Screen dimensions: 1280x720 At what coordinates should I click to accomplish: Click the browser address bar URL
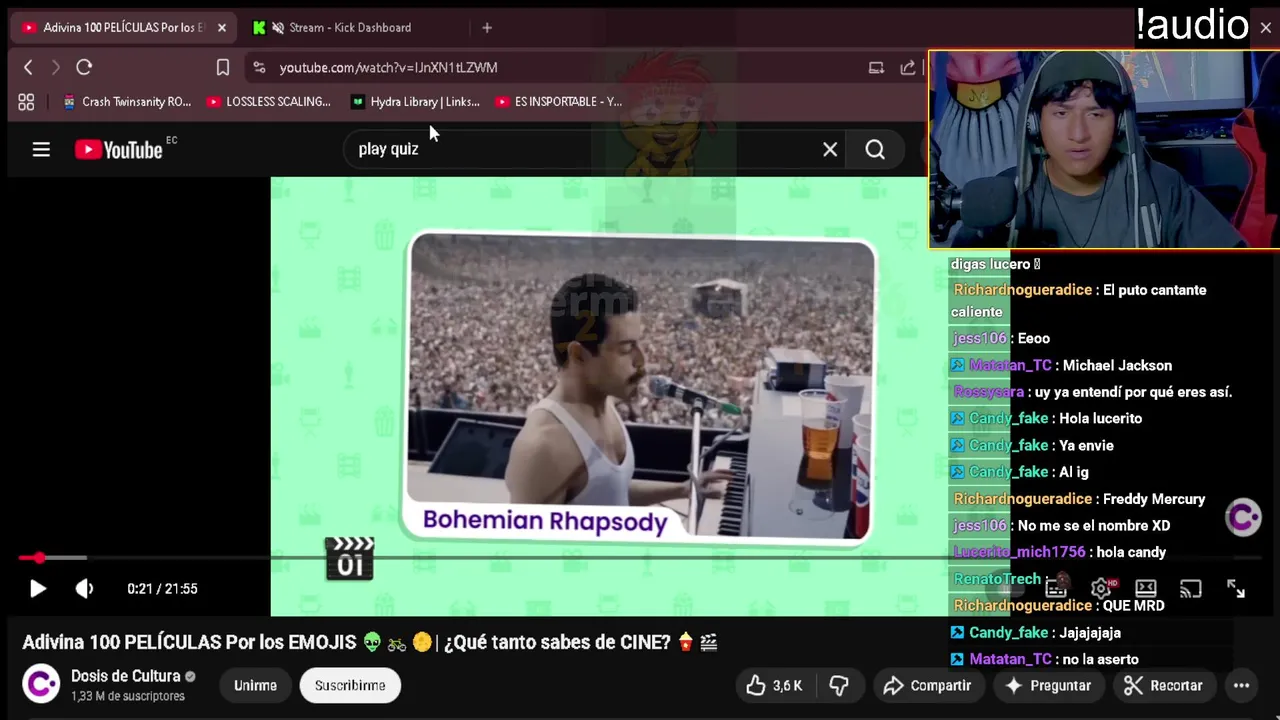coord(388,67)
